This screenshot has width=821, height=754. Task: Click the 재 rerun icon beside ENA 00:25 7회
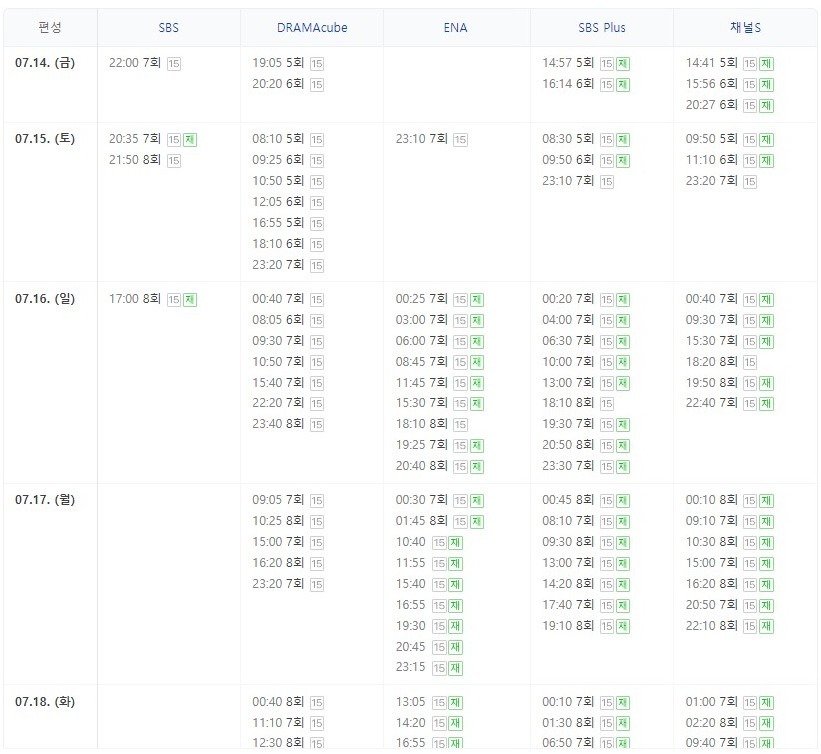(477, 300)
